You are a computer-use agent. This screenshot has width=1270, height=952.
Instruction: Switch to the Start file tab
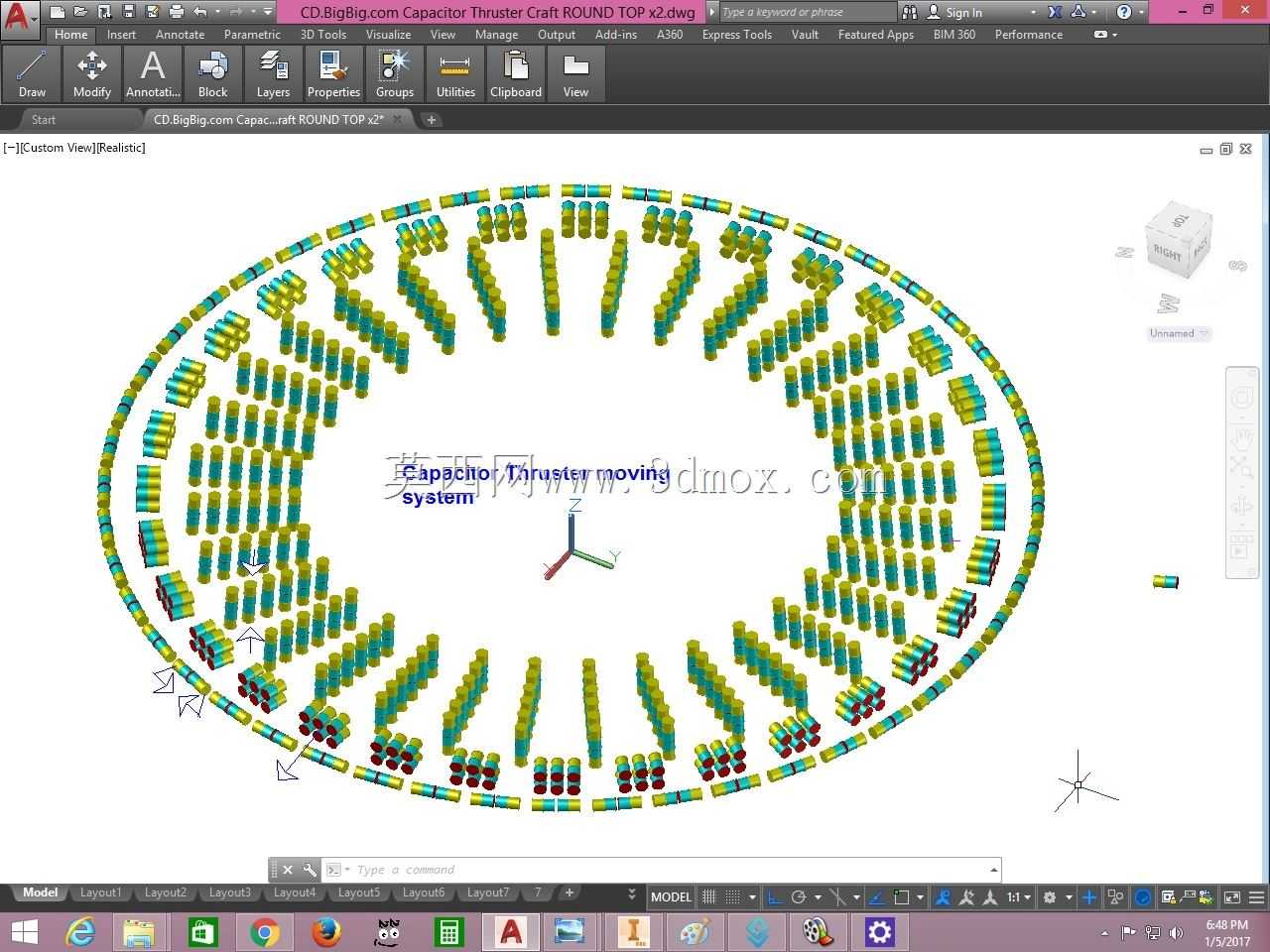44,120
